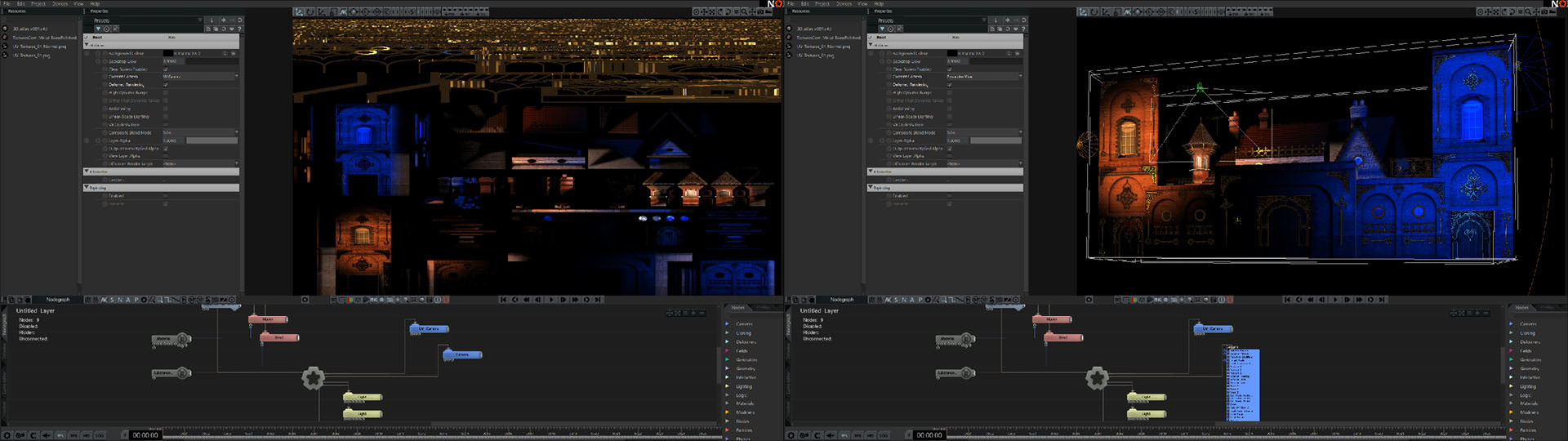This screenshot has height=441, width=1568.
Task: Select the blue Camera node in left nodegraph
Action: tap(462, 354)
